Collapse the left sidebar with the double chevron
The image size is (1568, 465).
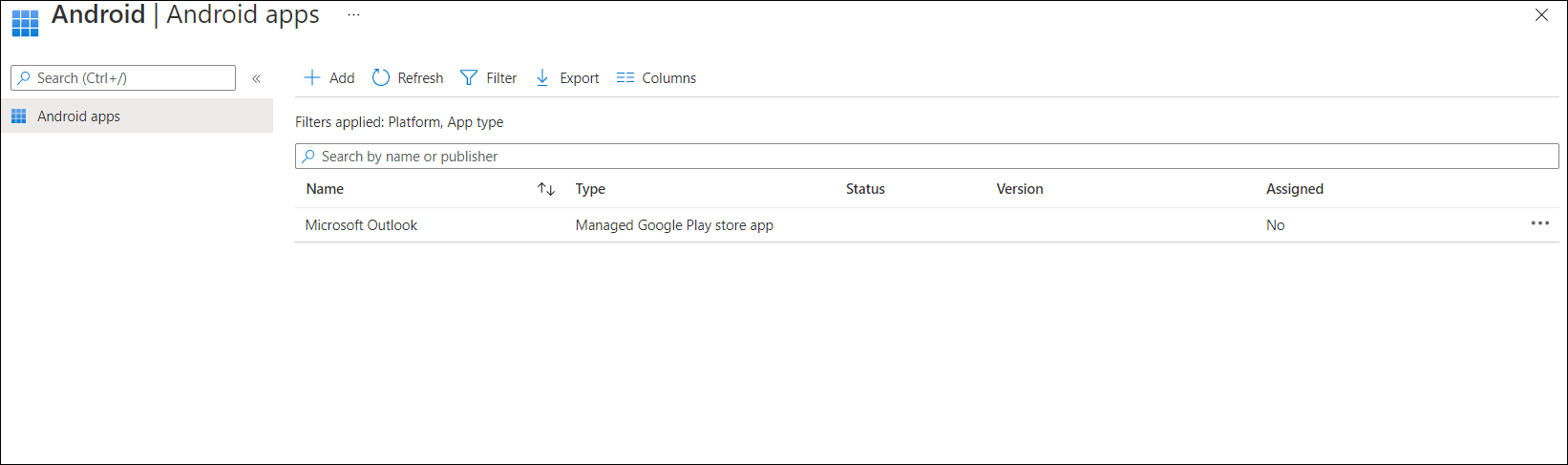256,78
